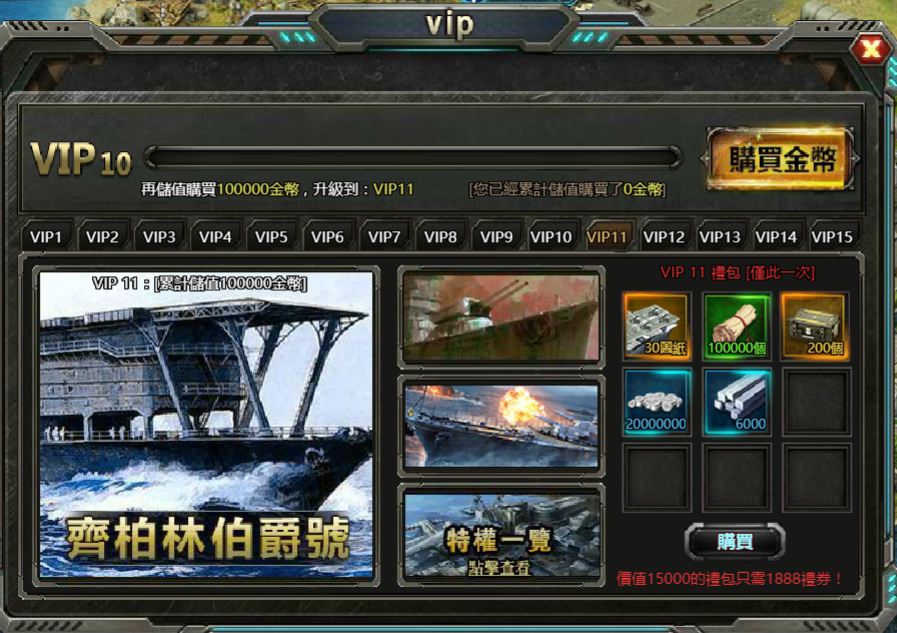The width and height of the screenshot is (897, 633).
Task: Switch to the VIP12 tab
Action: point(664,237)
